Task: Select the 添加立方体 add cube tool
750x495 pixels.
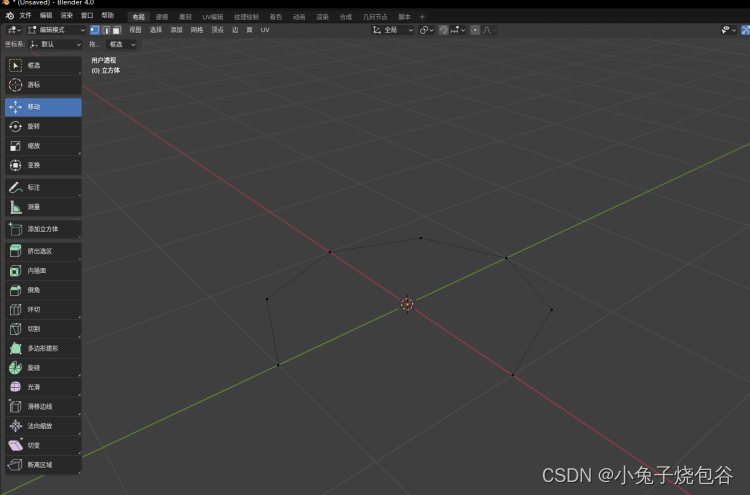Action: coord(43,229)
